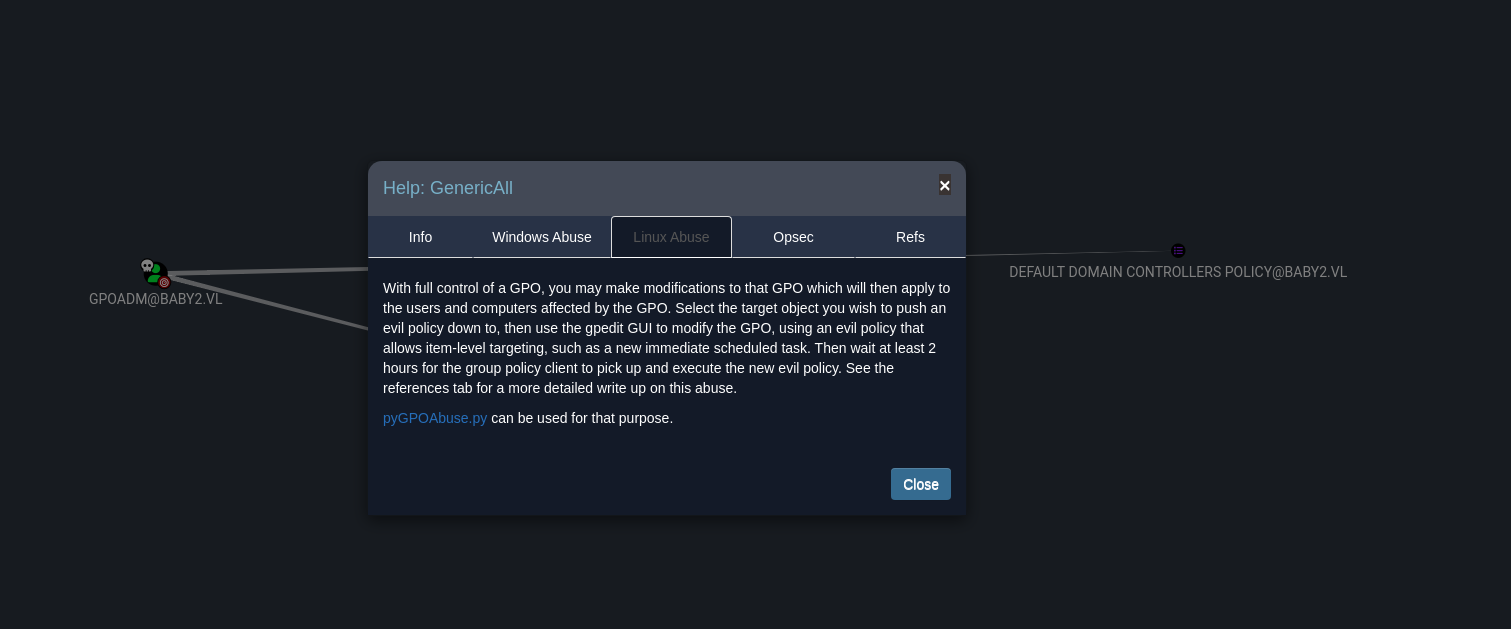1511x629 pixels.
Task: Open the pyGPOAbuse.py link
Action: (435, 418)
